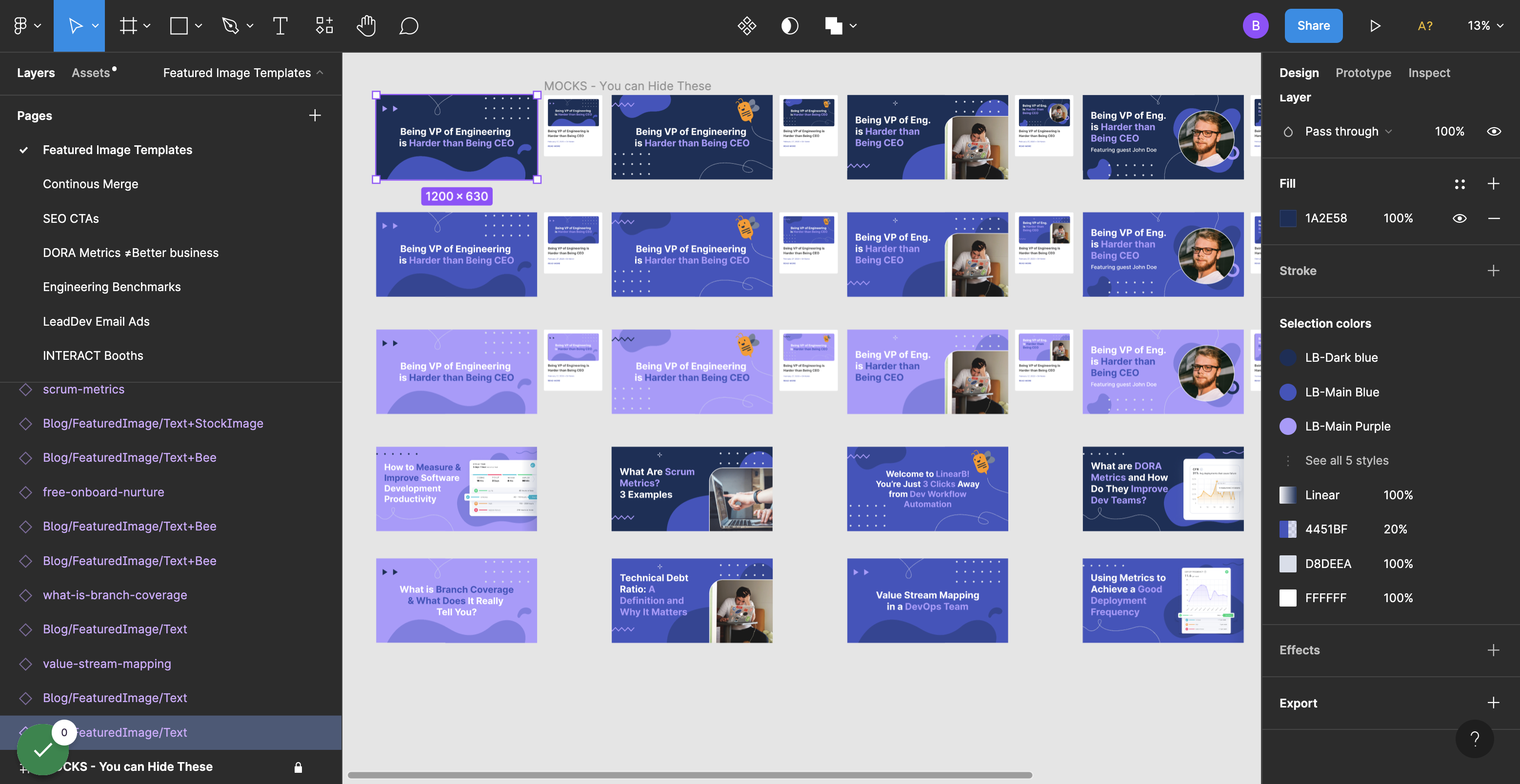The height and width of the screenshot is (784, 1520).
Task: Select the Pen tool
Action: coord(230,25)
